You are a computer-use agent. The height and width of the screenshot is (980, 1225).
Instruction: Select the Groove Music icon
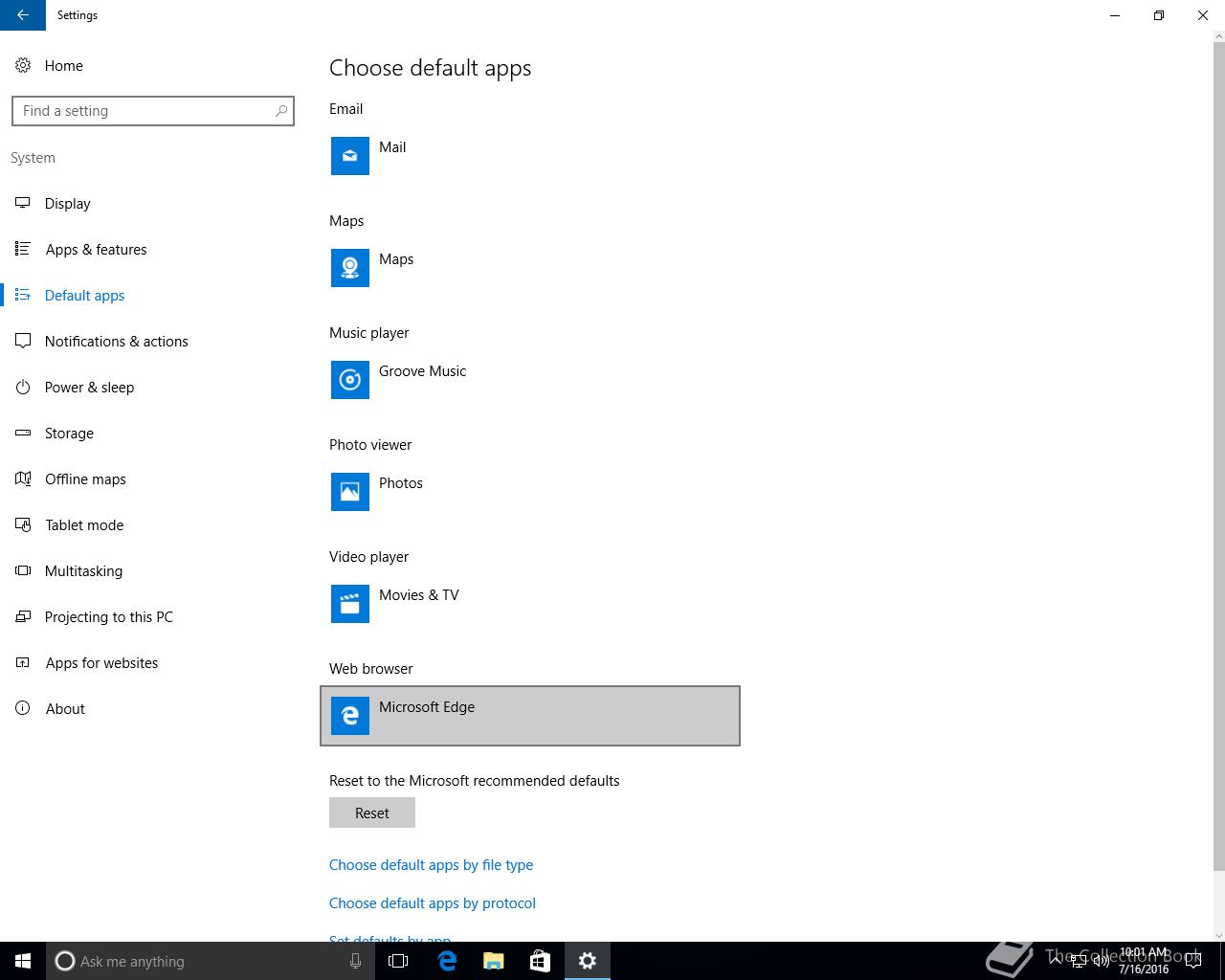click(x=349, y=380)
